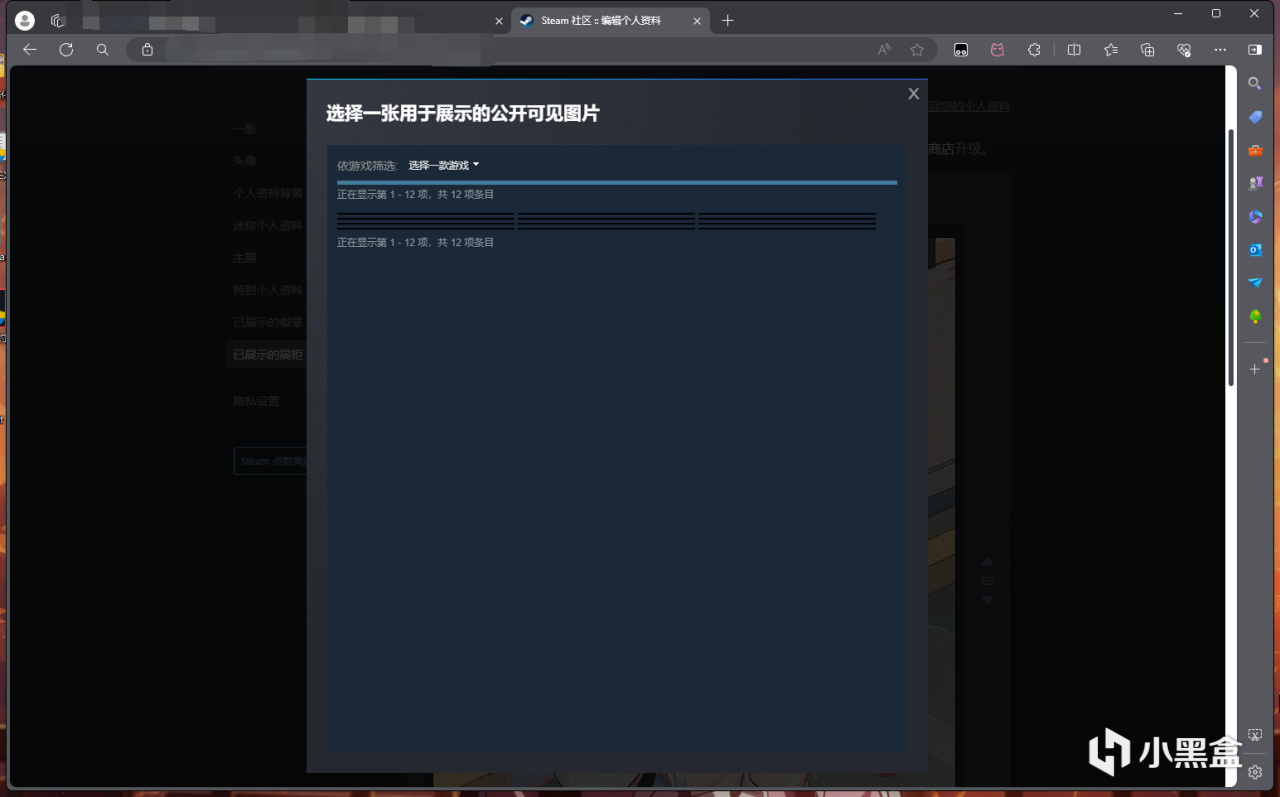This screenshot has width=1280, height=797.
Task: Click the page vertical scrollbar thumb
Action: 1231,255
